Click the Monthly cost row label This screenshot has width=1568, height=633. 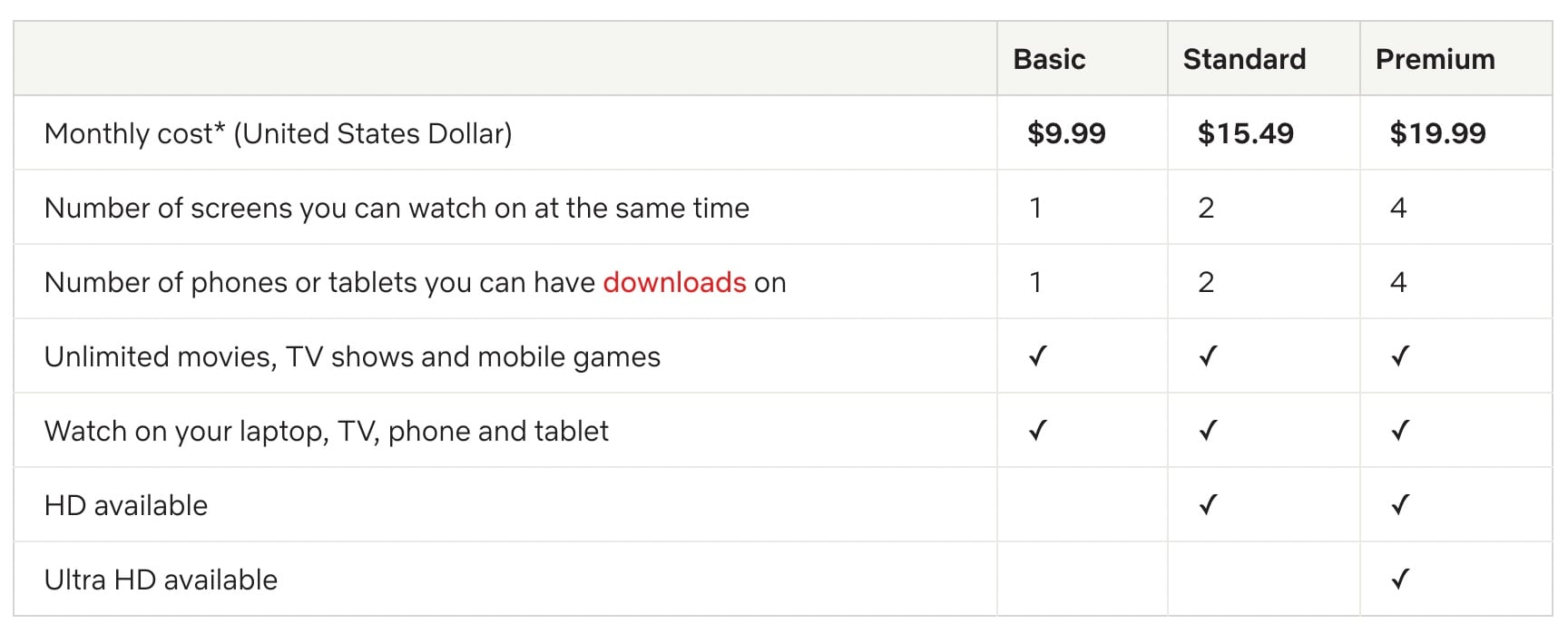tap(278, 134)
